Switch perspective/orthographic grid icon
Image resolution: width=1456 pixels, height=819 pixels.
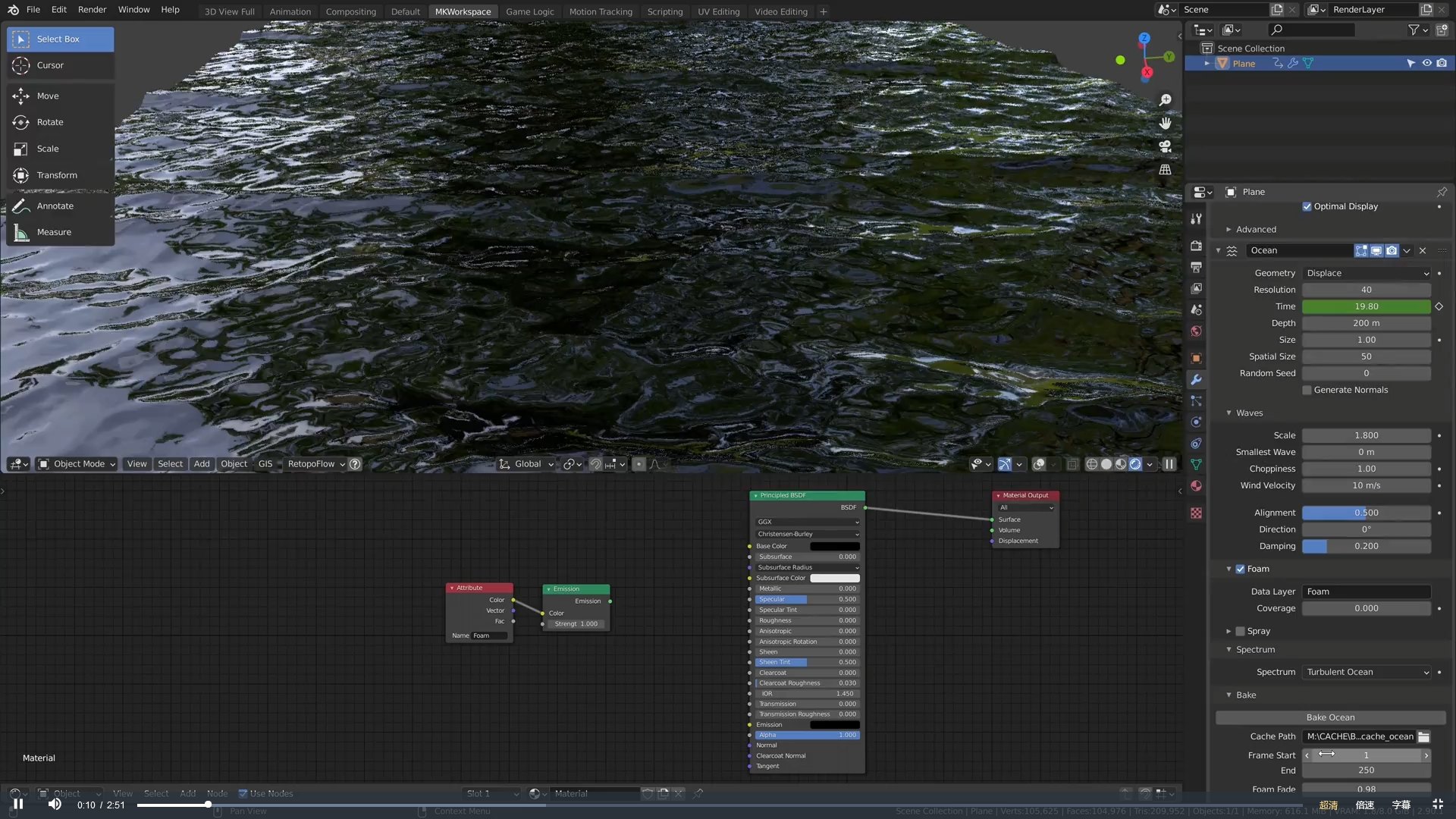1166,170
